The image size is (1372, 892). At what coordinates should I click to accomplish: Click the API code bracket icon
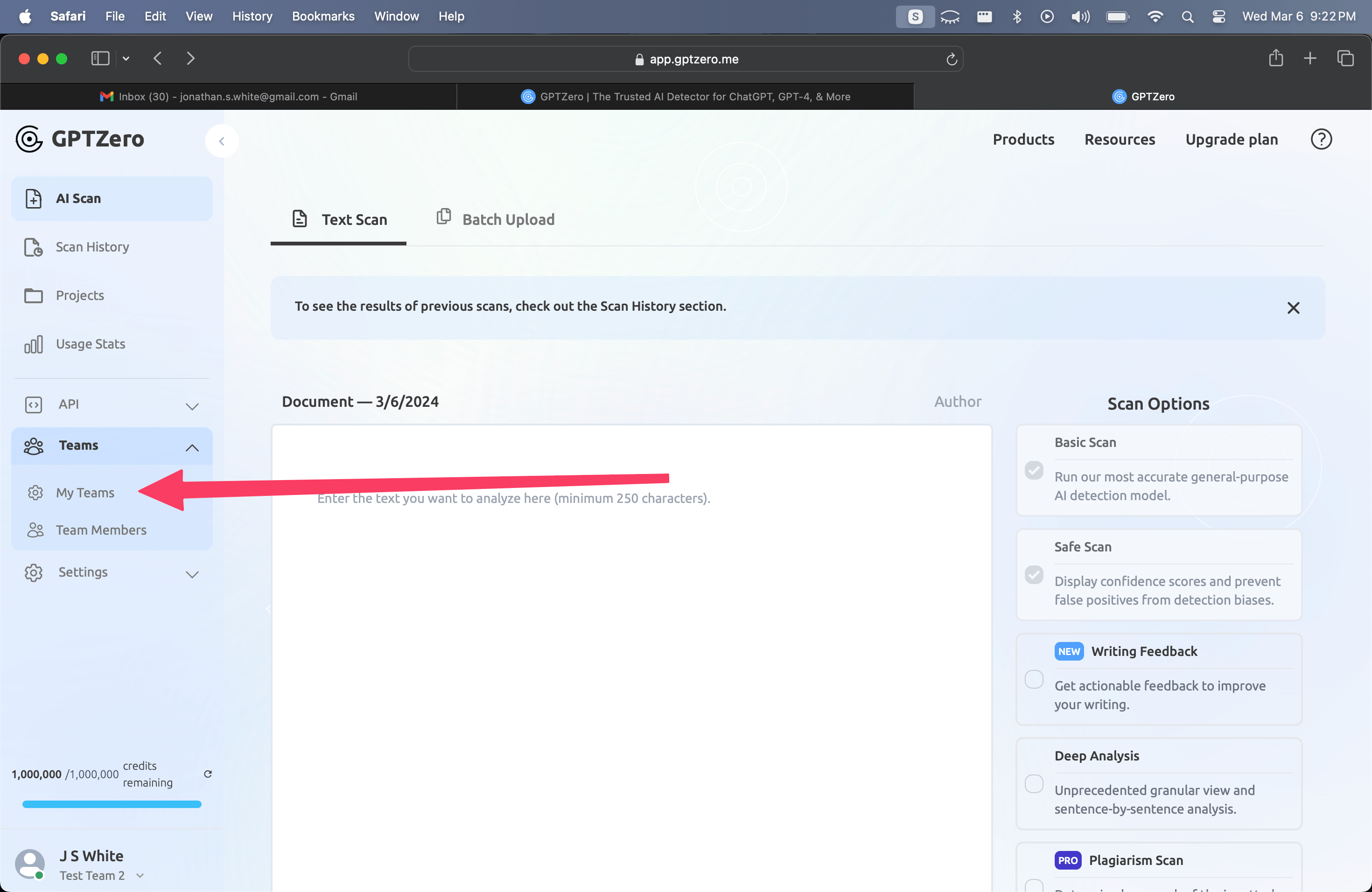[x=34, y=404]
